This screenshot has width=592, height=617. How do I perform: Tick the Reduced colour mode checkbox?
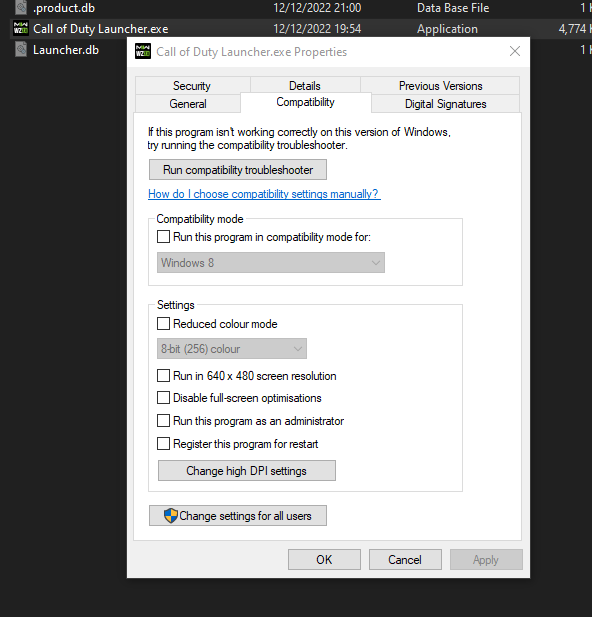tap(163, 323)
